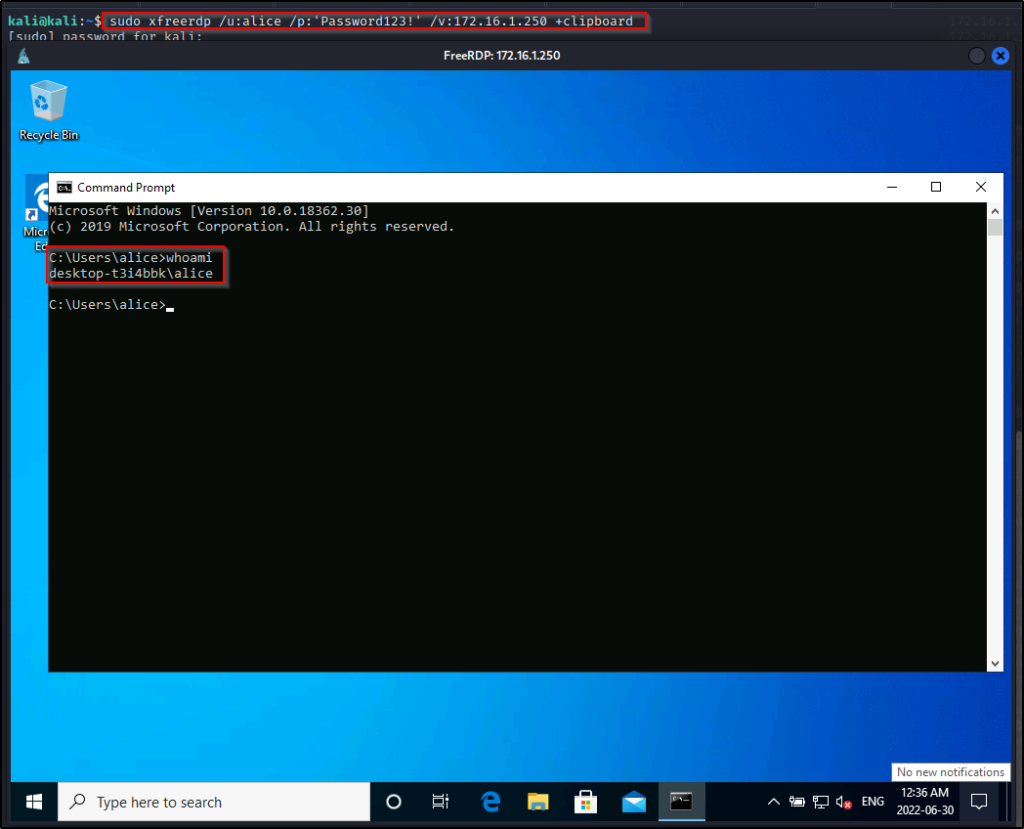Open Task View from the taskbar
This screenshot has width=1024, height=829.
click(x=440, y=802)
